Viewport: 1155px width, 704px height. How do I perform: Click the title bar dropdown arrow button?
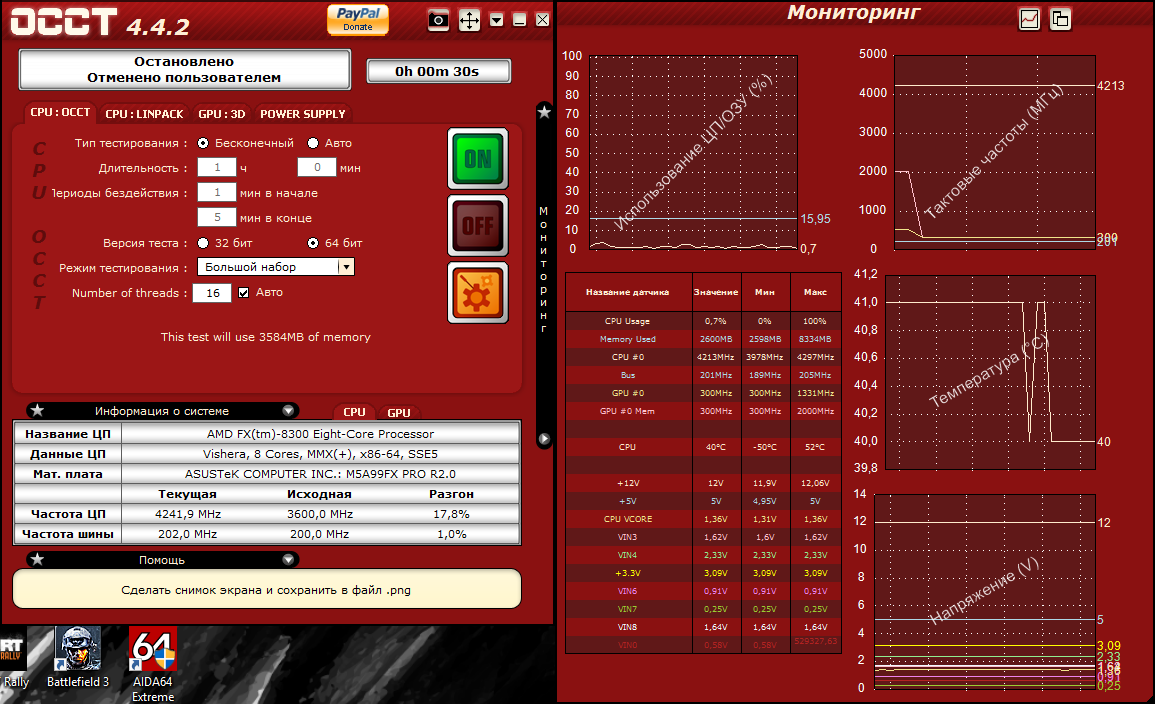(x=496, y=20)
